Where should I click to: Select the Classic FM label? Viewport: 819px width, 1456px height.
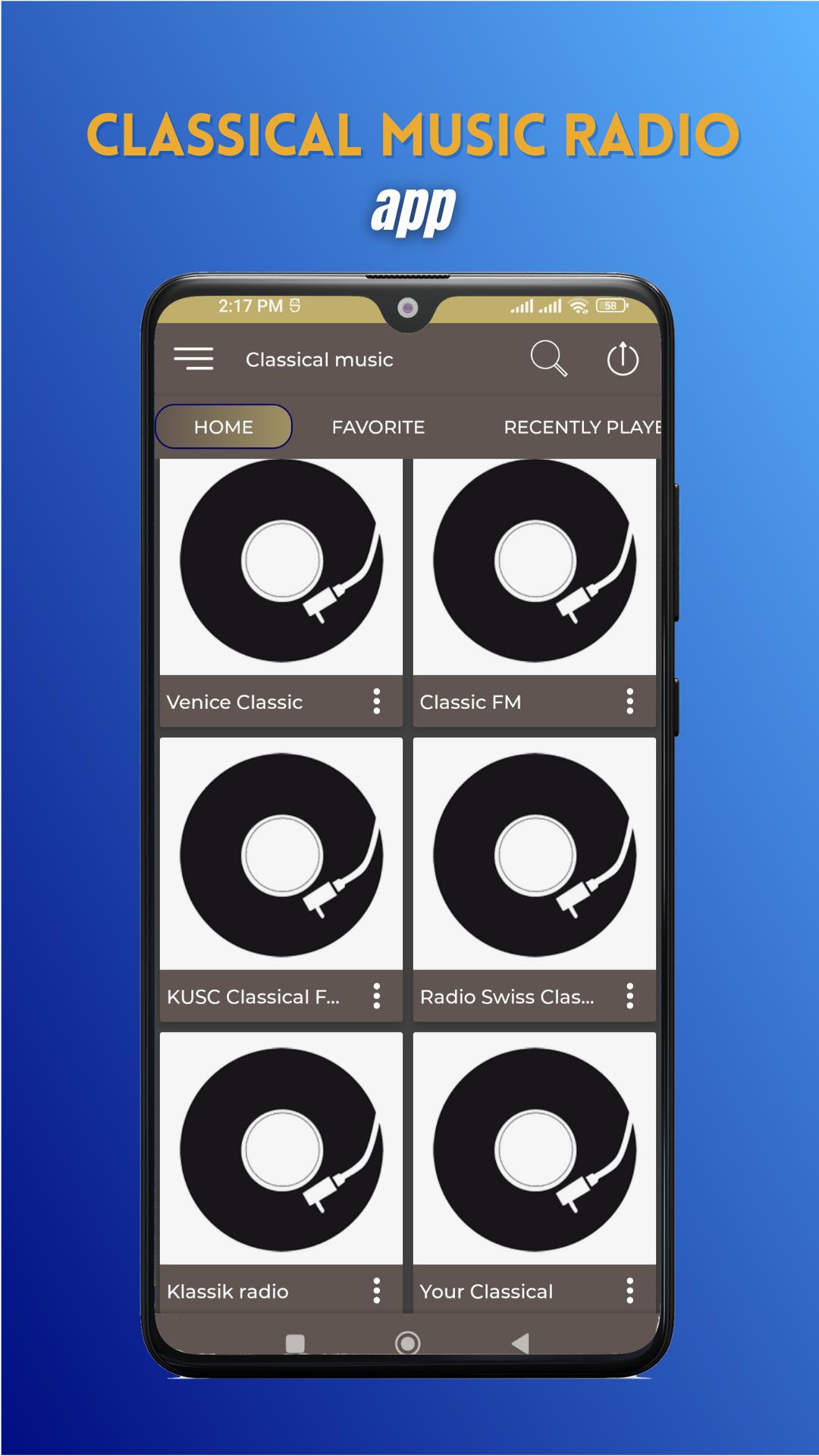point(470,702)
